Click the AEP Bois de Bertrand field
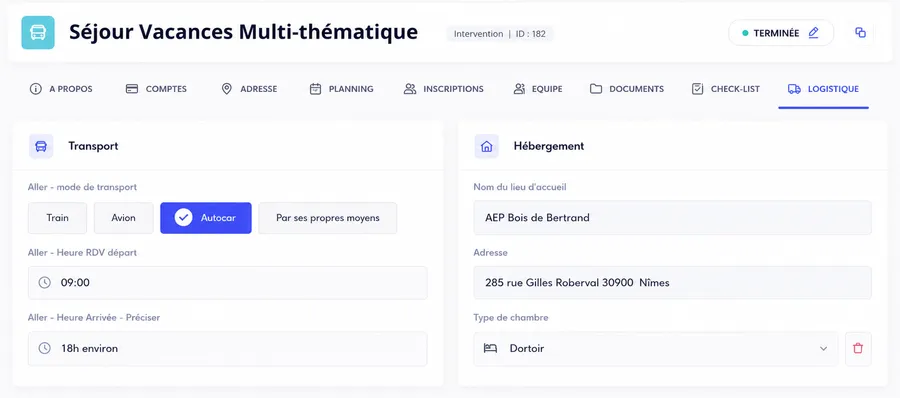The width and height of the screenshot is (900, 398). (x=672, y=218)
